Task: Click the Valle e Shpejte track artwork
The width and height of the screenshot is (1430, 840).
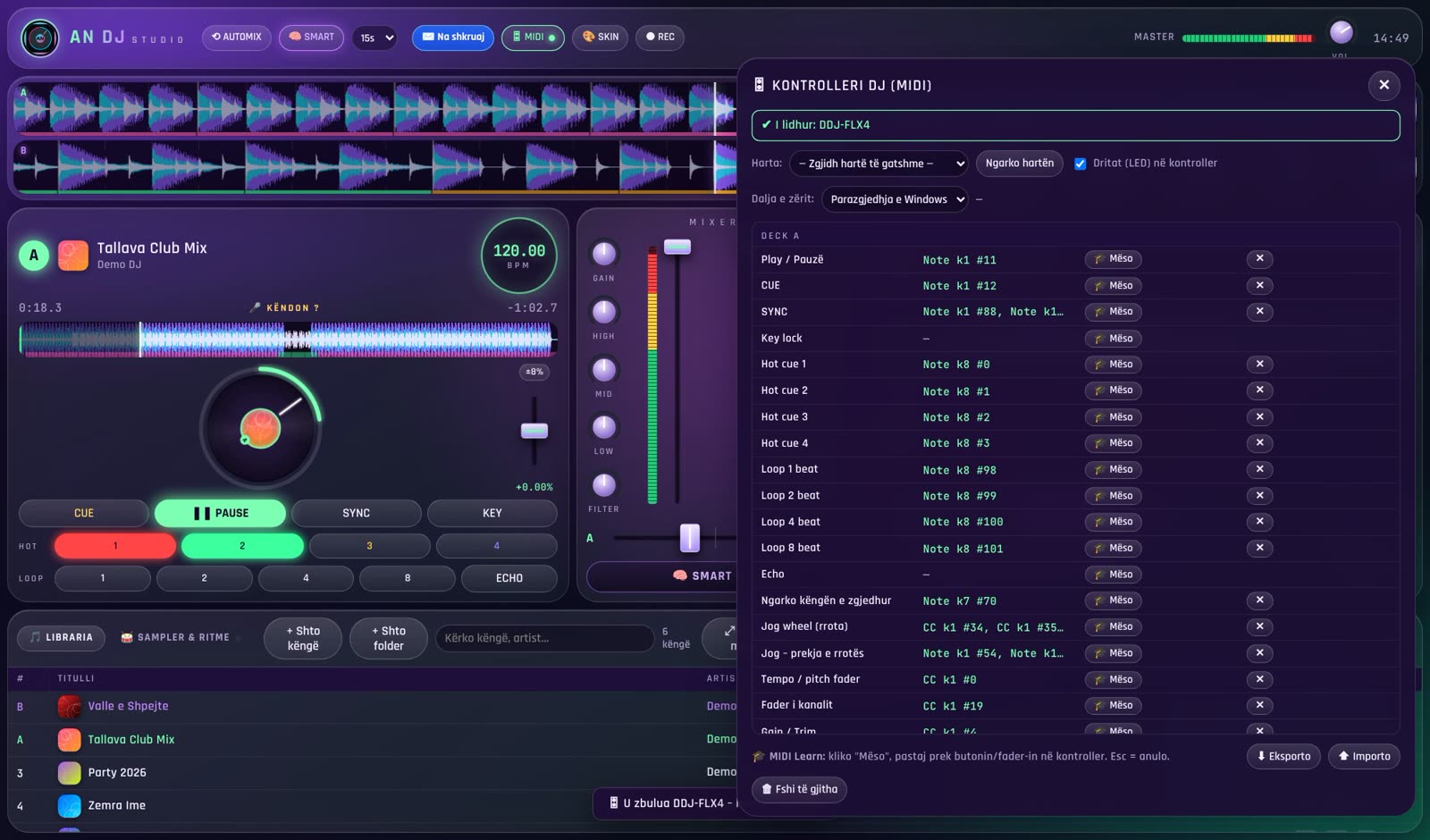Action: pyautogui.click(x=69, y=707)
